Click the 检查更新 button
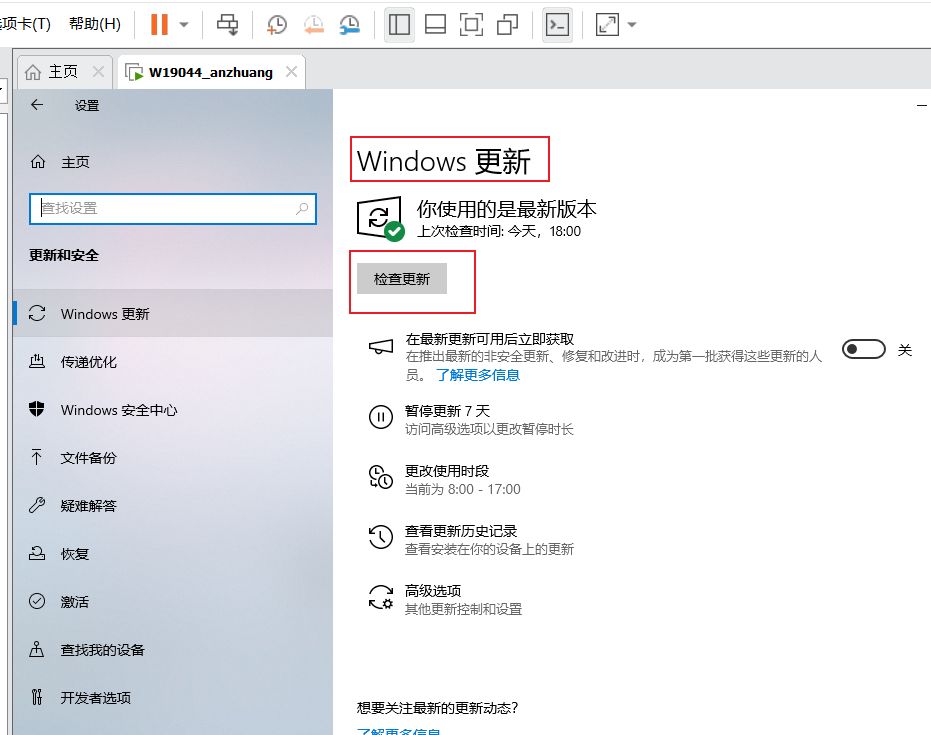931x735 pixels. (402, 279)
